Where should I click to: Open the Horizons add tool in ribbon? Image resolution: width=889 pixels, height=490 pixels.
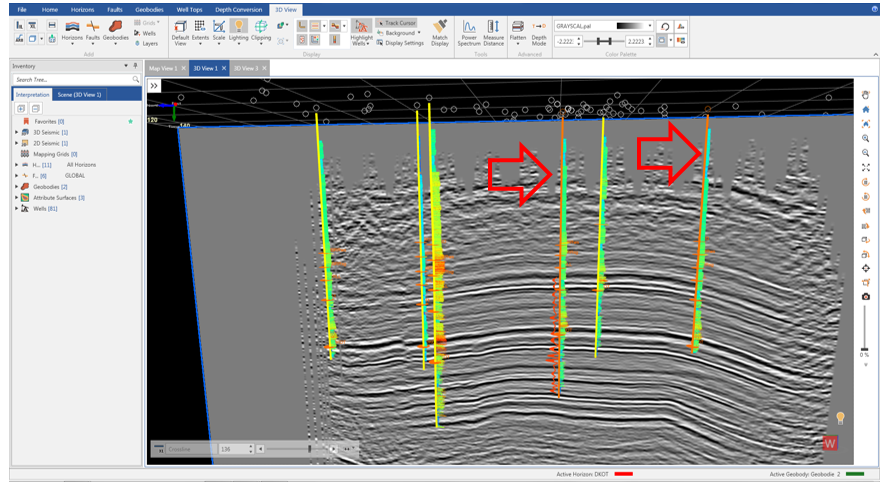coord(72,31)
